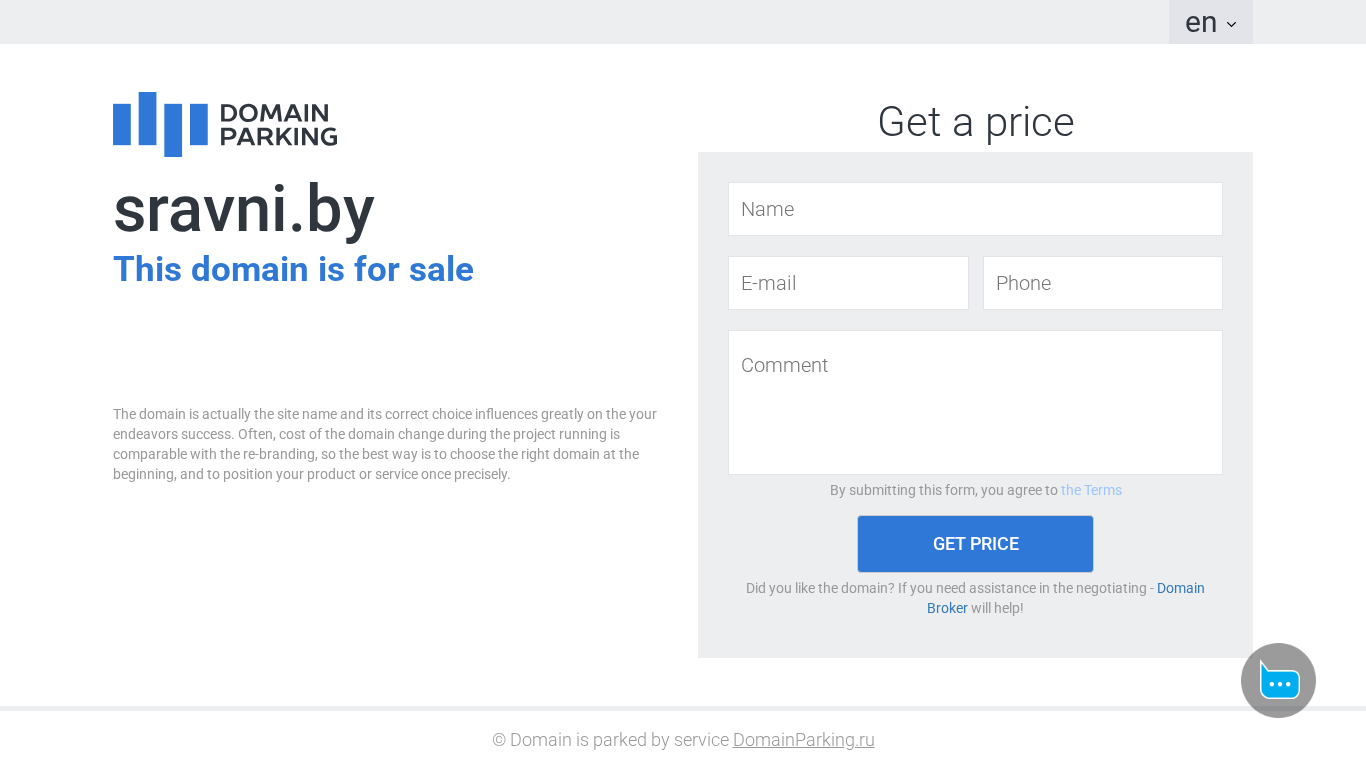This screenshot has height=768, width=1366.
Task: Click the chevron arrow beside 'en'
Action: pyautogui.click(x=1231, y=24)
